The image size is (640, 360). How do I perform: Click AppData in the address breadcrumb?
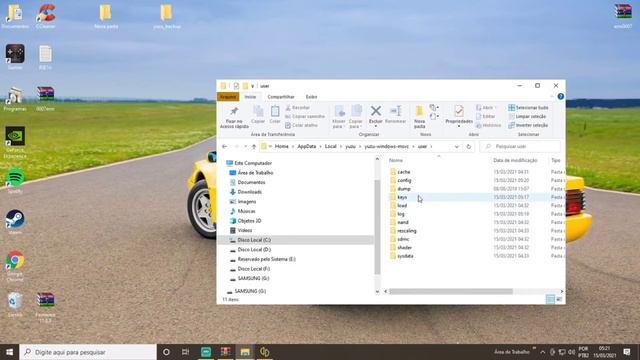click(307, 146)
